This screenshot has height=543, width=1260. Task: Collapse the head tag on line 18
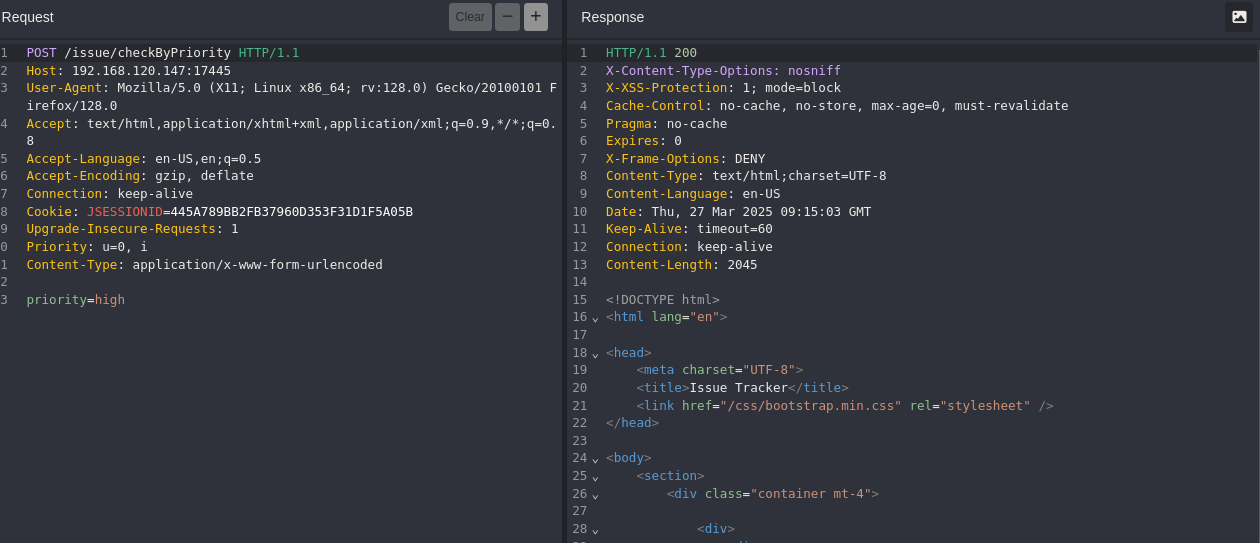pos(595,353)
